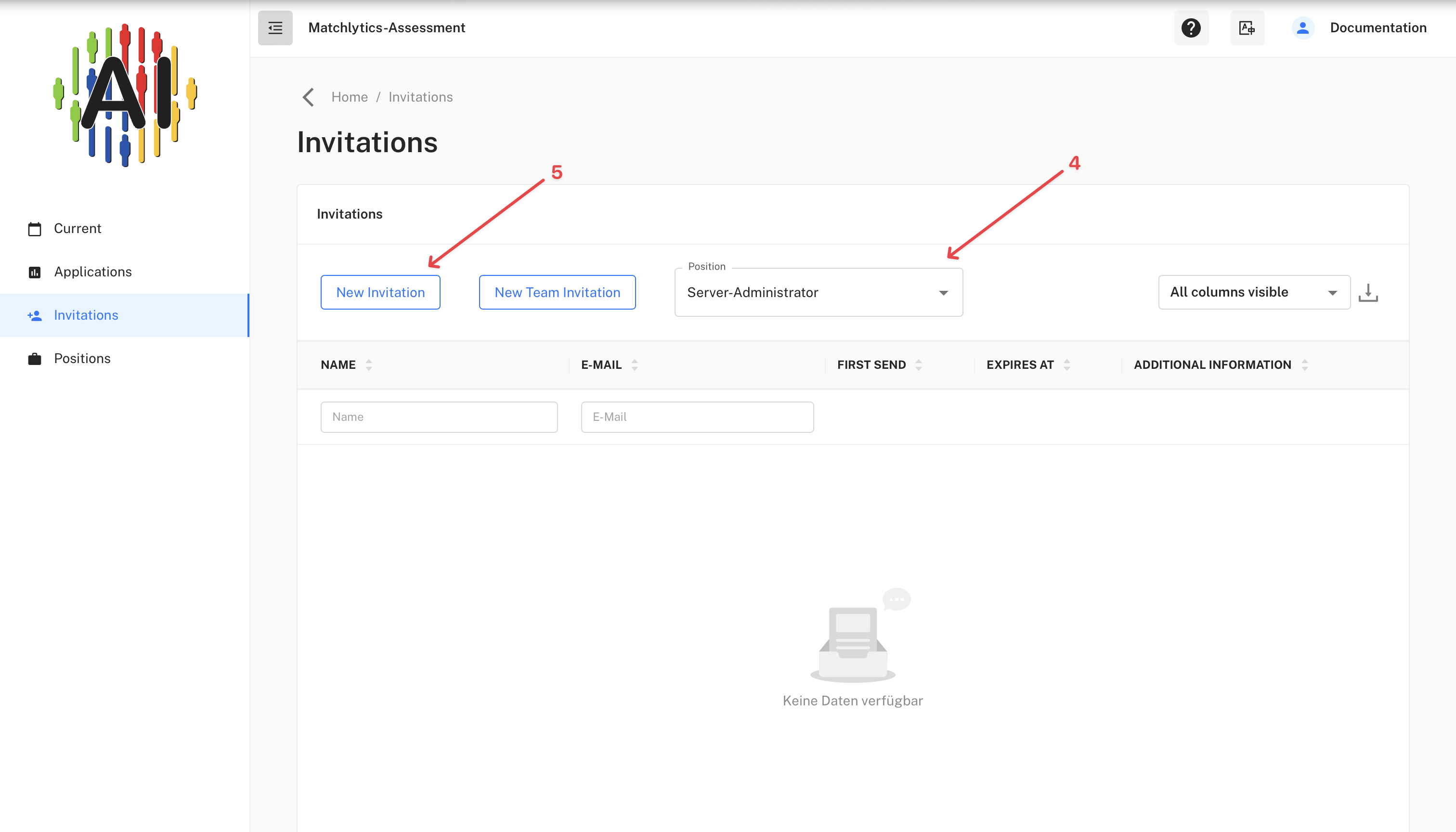Open the All columns visible dropdown
This screenshot has width=1456, height=832.
pos(1254,292)
